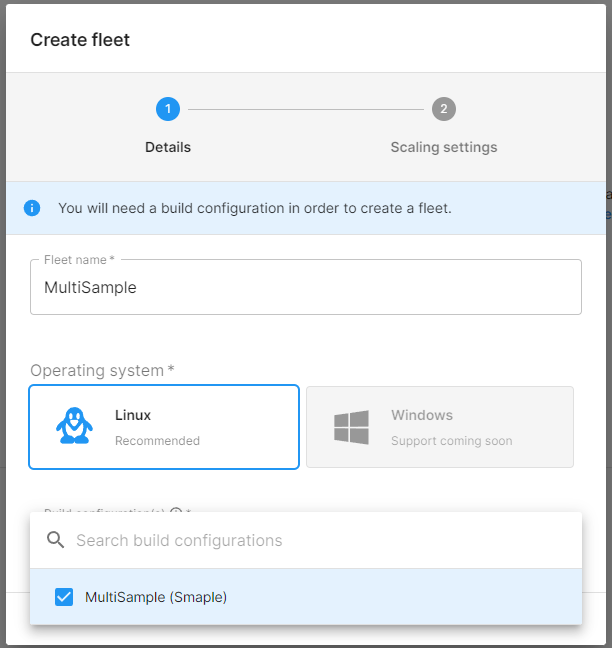Select the Linux Recommended operating system card
The image size is (612, 648).
click(164, 427)
